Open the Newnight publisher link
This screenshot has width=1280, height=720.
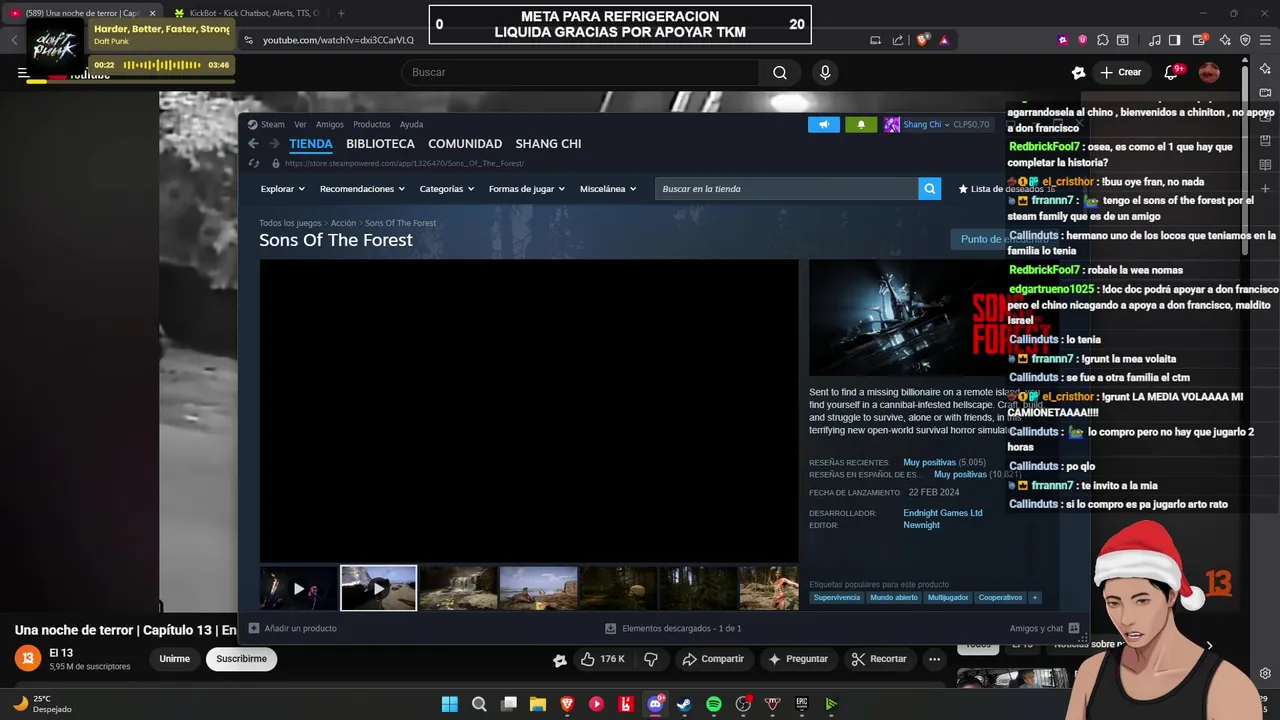pos(922,525)
